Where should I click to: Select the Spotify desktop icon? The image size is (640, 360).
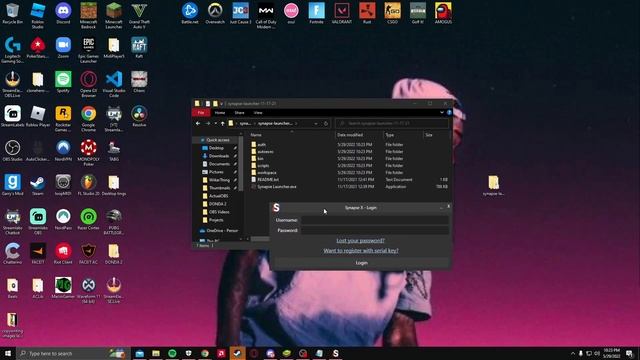pyautogui.click(x=63, y=82)
